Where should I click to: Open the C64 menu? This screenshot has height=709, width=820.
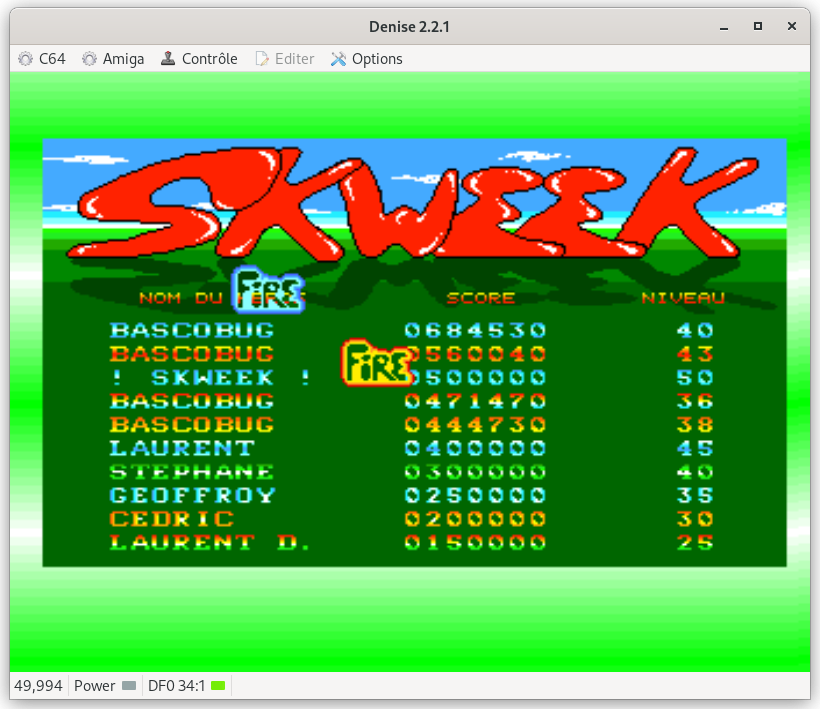[42, 59]
